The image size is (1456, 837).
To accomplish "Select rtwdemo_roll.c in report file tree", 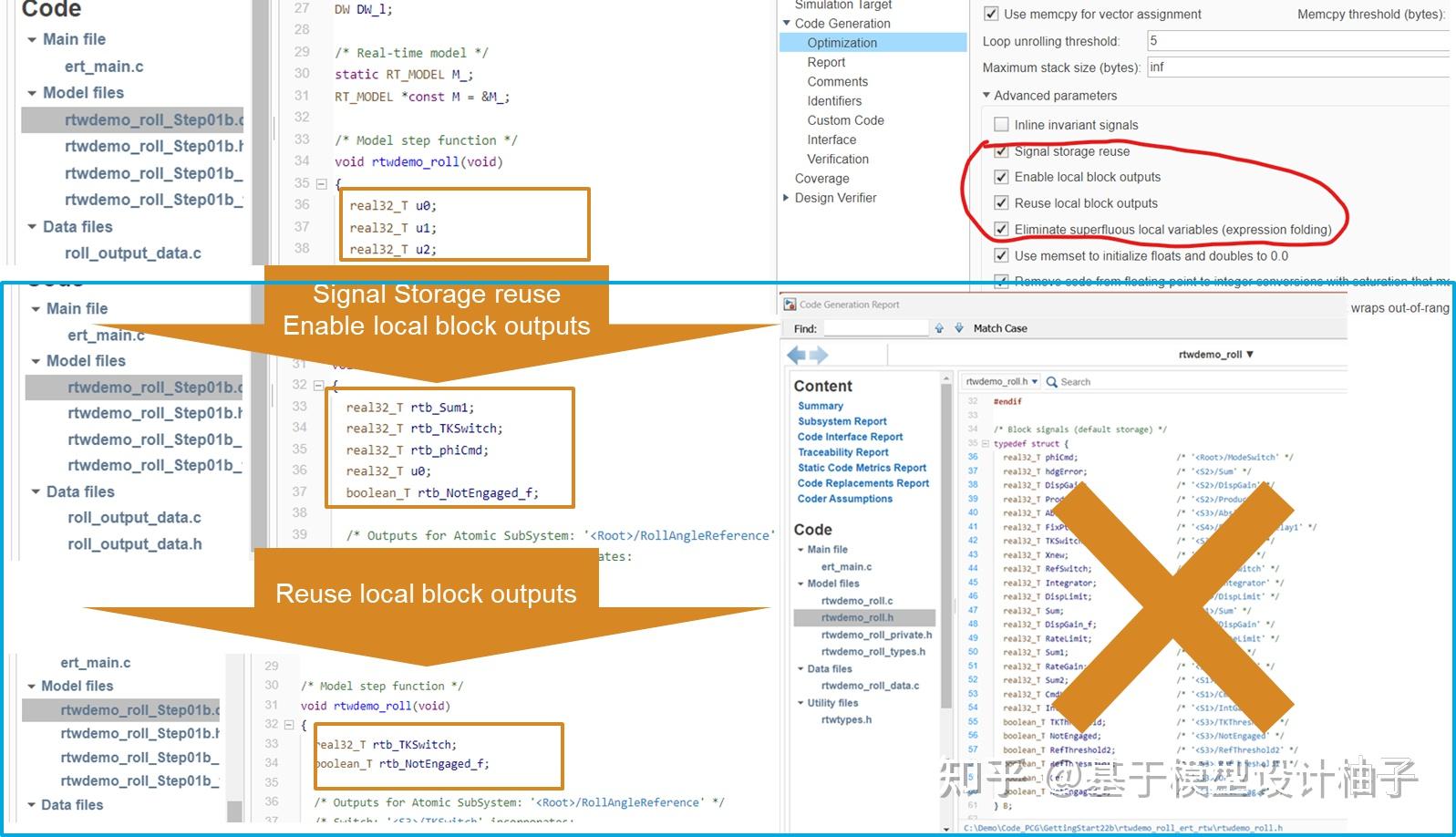I will 857,601.
